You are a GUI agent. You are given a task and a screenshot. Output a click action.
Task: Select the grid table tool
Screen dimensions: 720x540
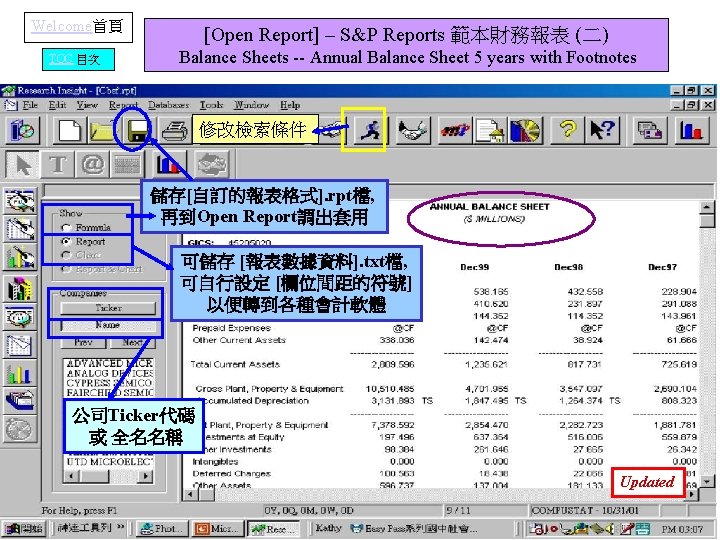(x=127, y=164)
